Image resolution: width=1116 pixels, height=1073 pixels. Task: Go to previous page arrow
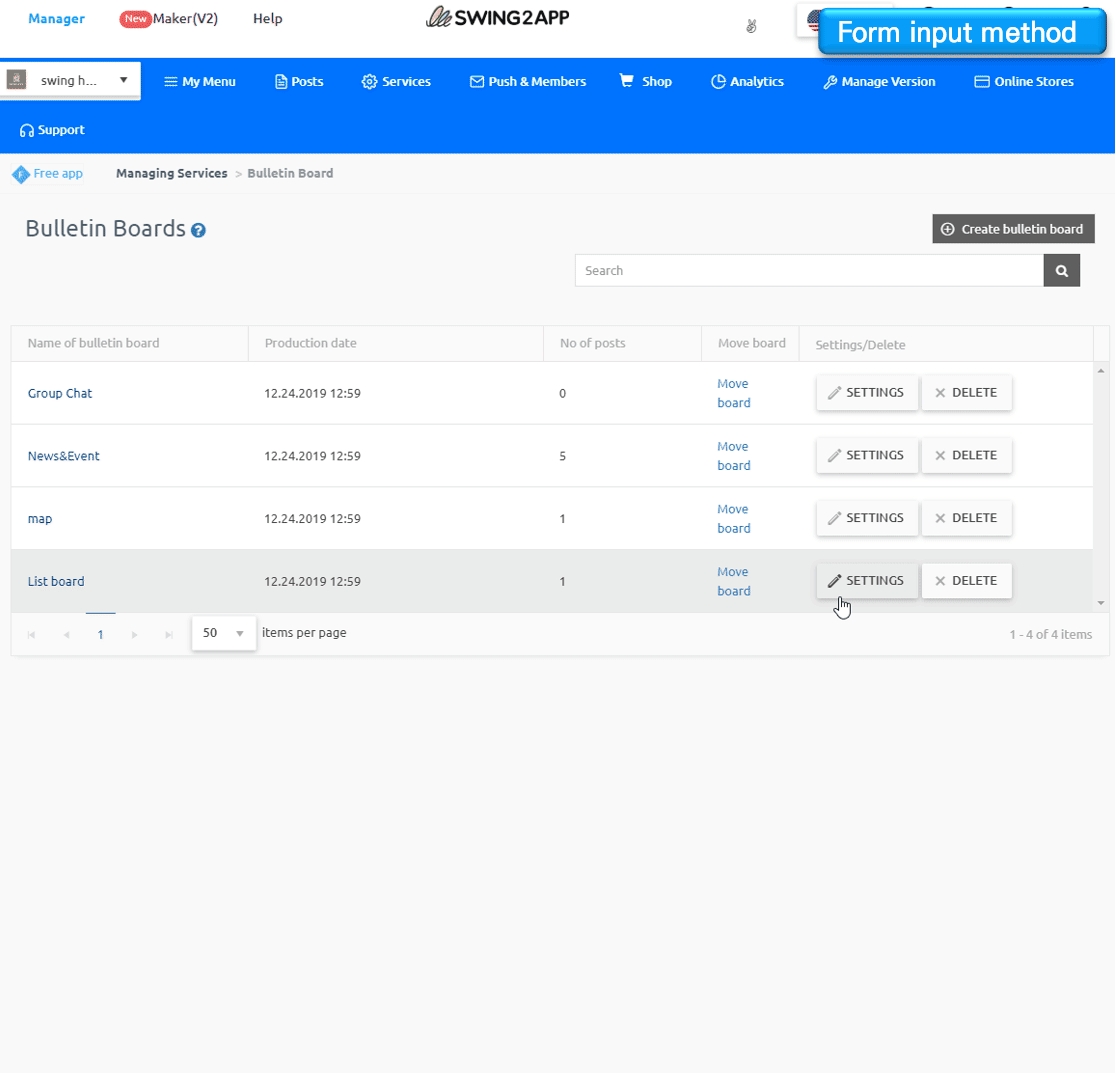pyautogui.click(x=66, y=635)
